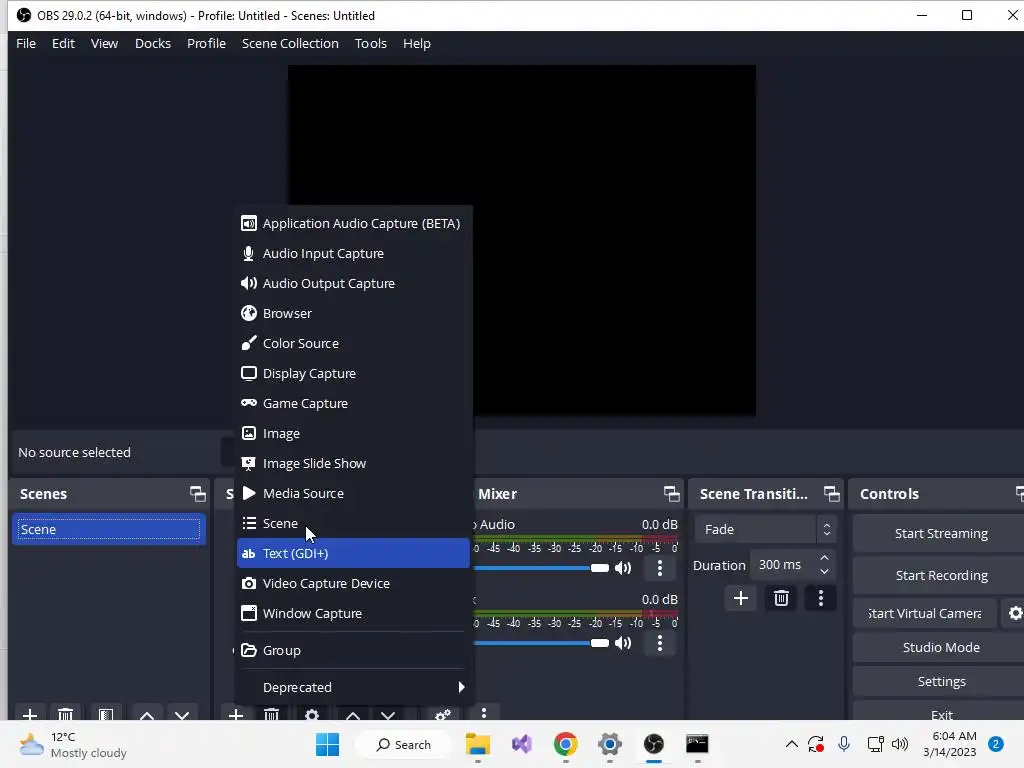Select Game Capture source

point(353,404)
